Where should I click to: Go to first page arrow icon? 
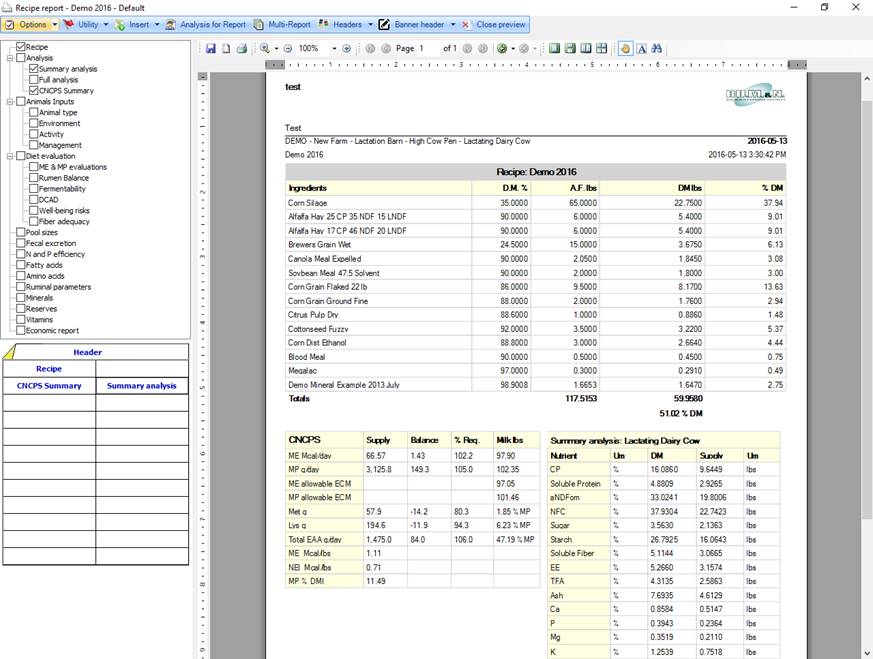click(370, 48)
